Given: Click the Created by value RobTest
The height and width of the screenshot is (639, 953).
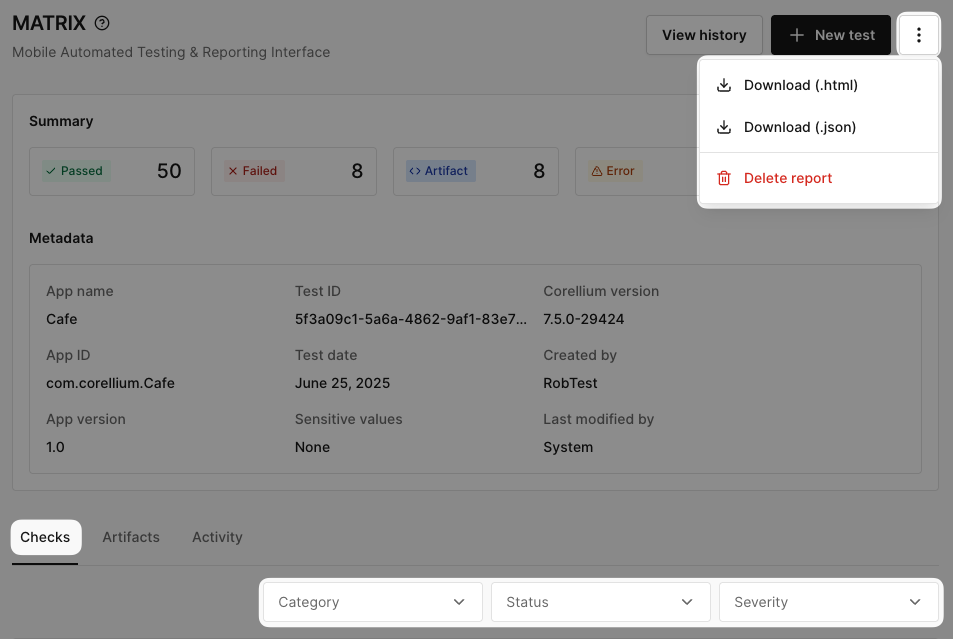Looking at the screenshot, I should point(570,383).
